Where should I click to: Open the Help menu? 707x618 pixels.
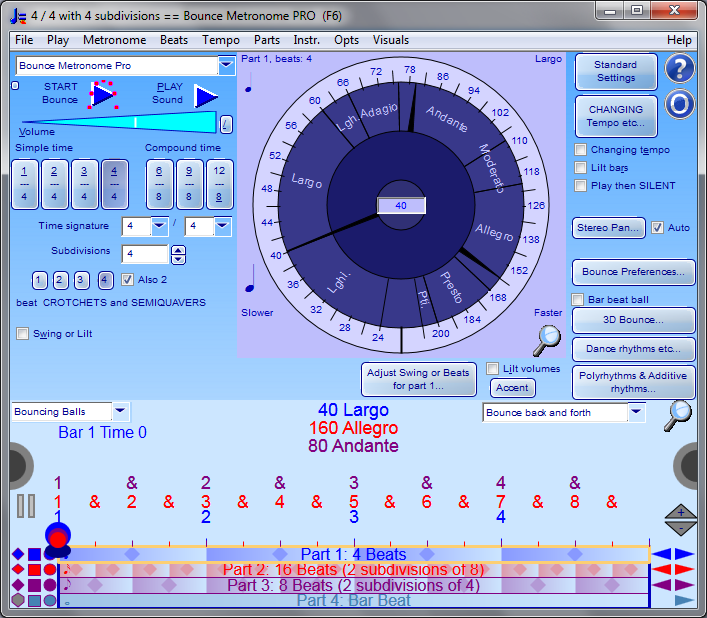click(x=679, y=40)
